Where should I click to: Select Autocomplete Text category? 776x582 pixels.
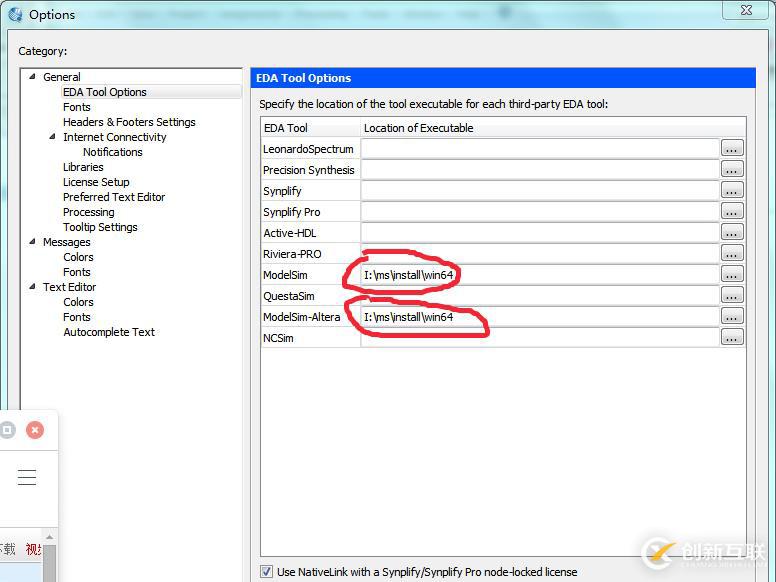(109, 332)
